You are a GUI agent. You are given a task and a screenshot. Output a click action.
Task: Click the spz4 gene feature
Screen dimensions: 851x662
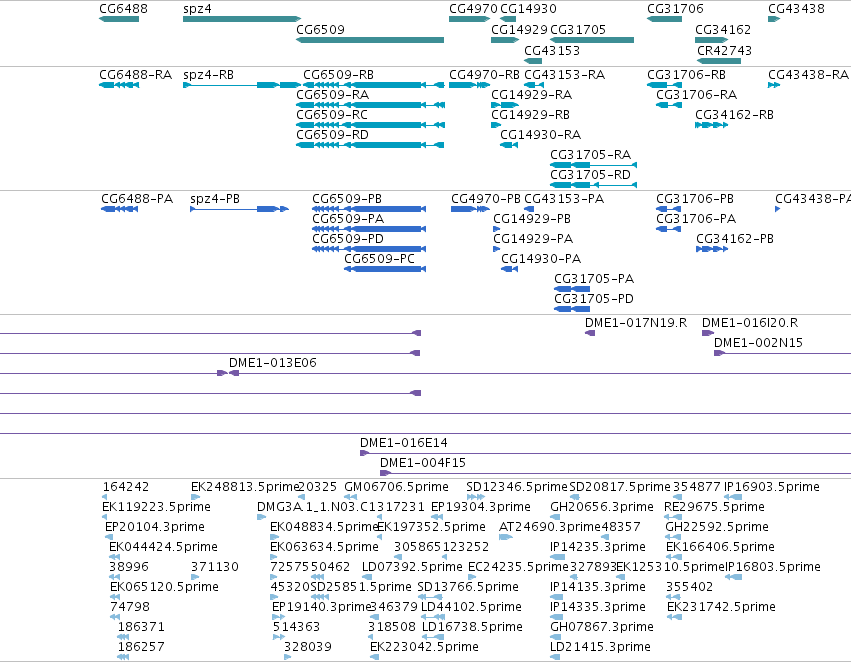(x=242, y=19)
